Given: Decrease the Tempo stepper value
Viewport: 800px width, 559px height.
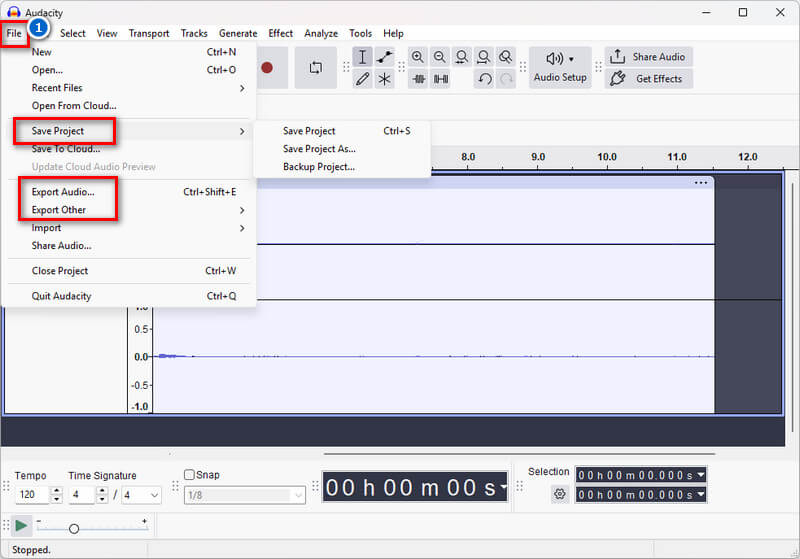Looking at the screenshot, I should tap(57, 499).
